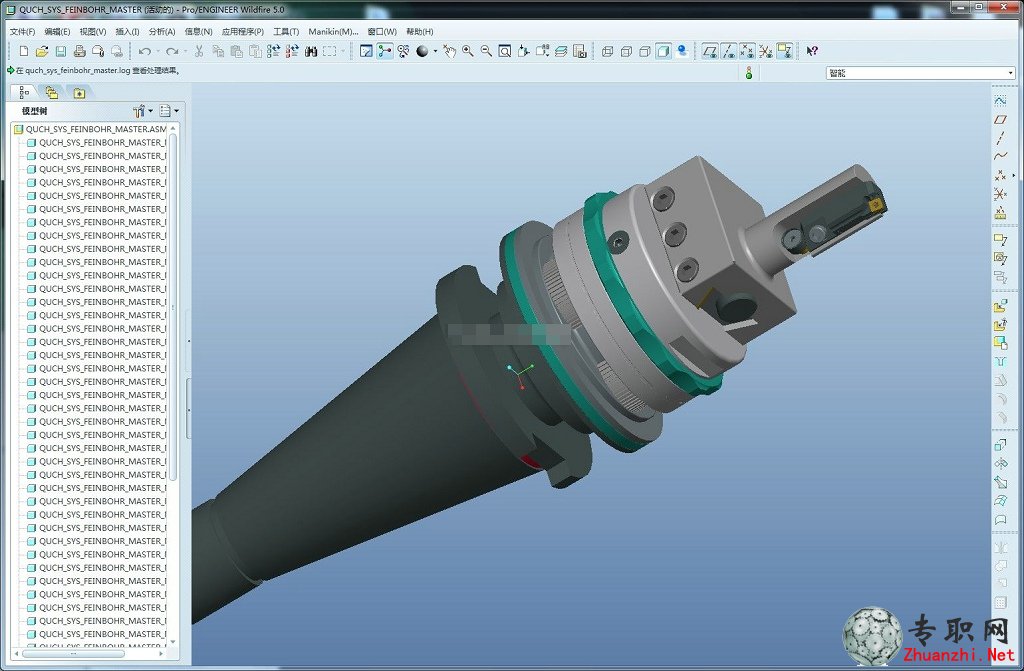The width and height of the screenshot is (1024, 671).
Task: Open the appearance gallery sphere icon
Action: coord(422,51)
